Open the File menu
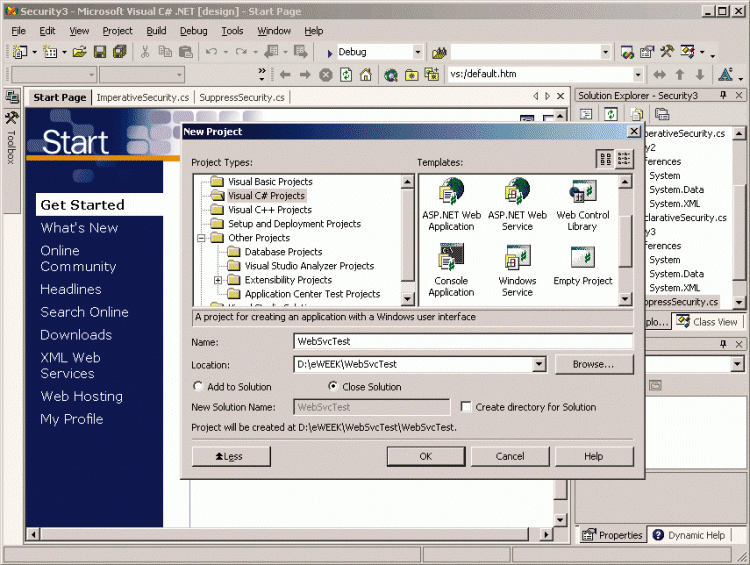Viewport: 750px width, 565px height. (18, 31)
